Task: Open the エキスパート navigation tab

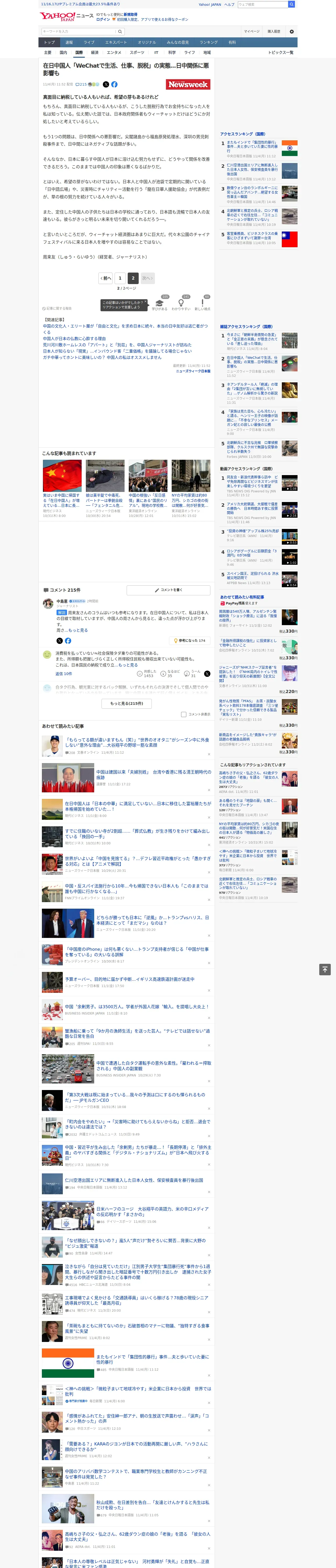Action: [116, 43]
